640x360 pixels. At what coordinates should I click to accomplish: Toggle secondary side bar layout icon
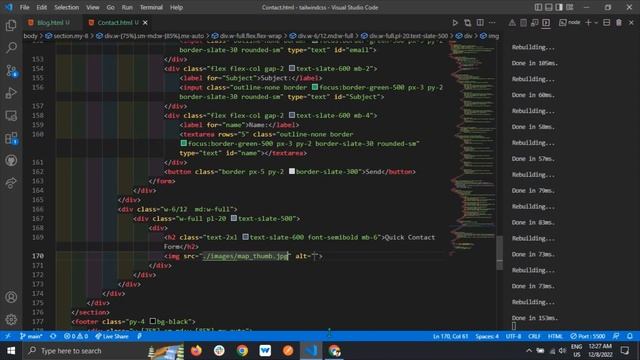pyautogui.click(x=559, y=7)
